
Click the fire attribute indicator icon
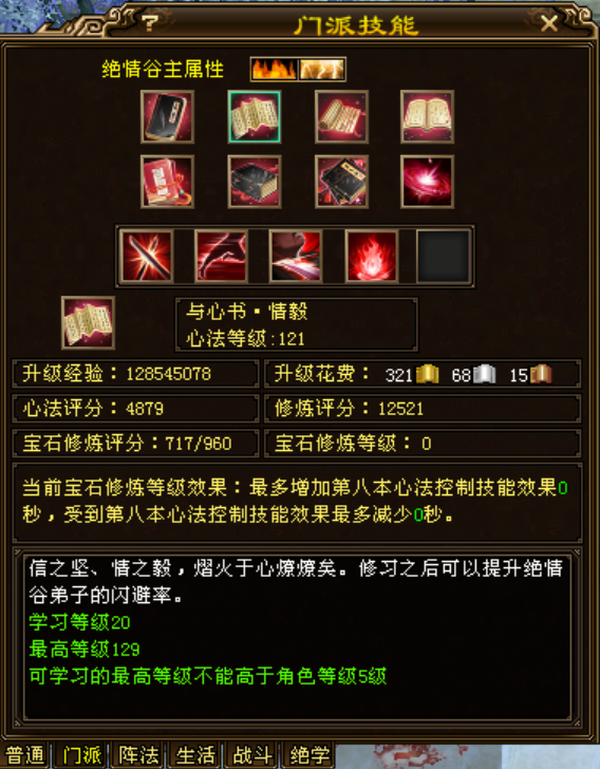[274, 69]
